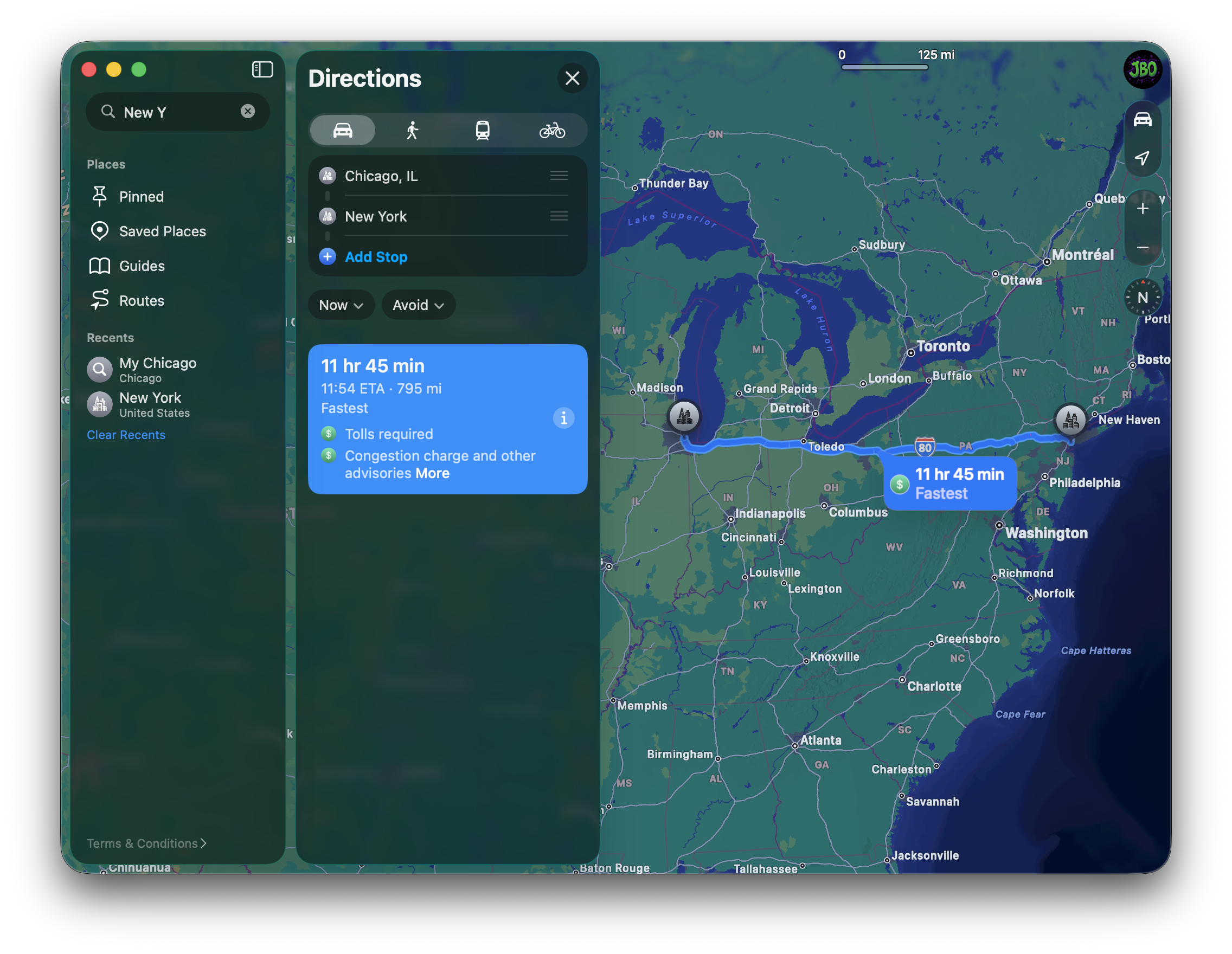Click the Charlotte city label
1232x954 pixels.
(934, 687)
